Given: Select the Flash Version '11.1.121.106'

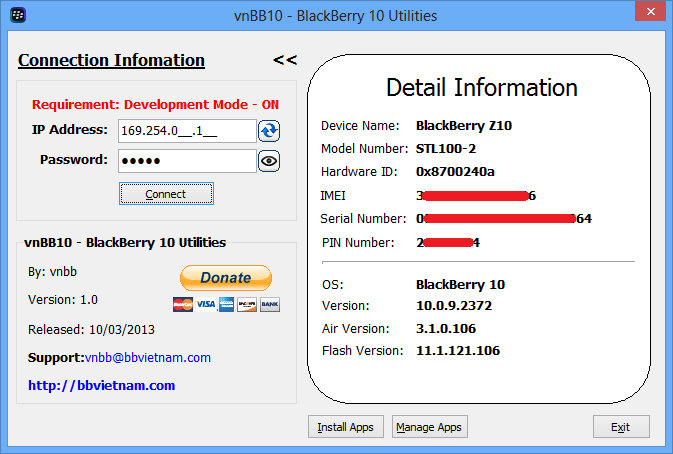Looking at the screenshot, I should [458, 351].
